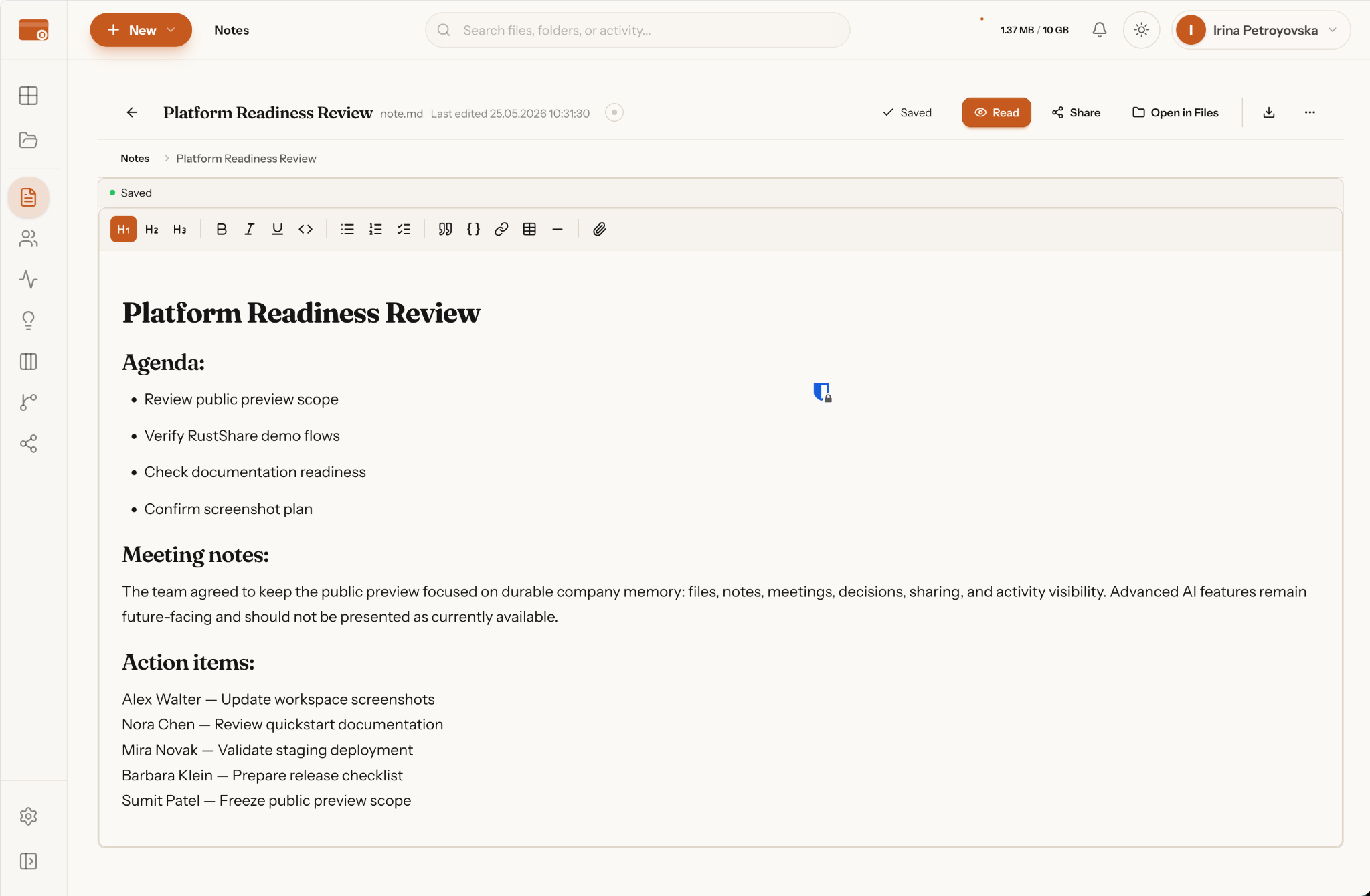The height and width of the screenshot is (896, 1370).
Task: Switch to Read mode
Action: click(996, 112)
